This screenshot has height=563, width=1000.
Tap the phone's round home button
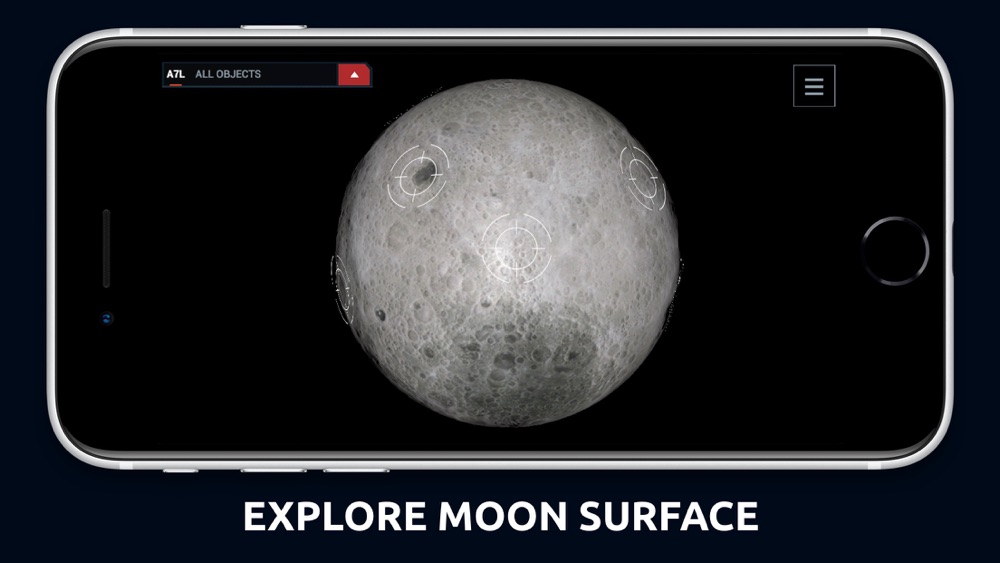895,251
